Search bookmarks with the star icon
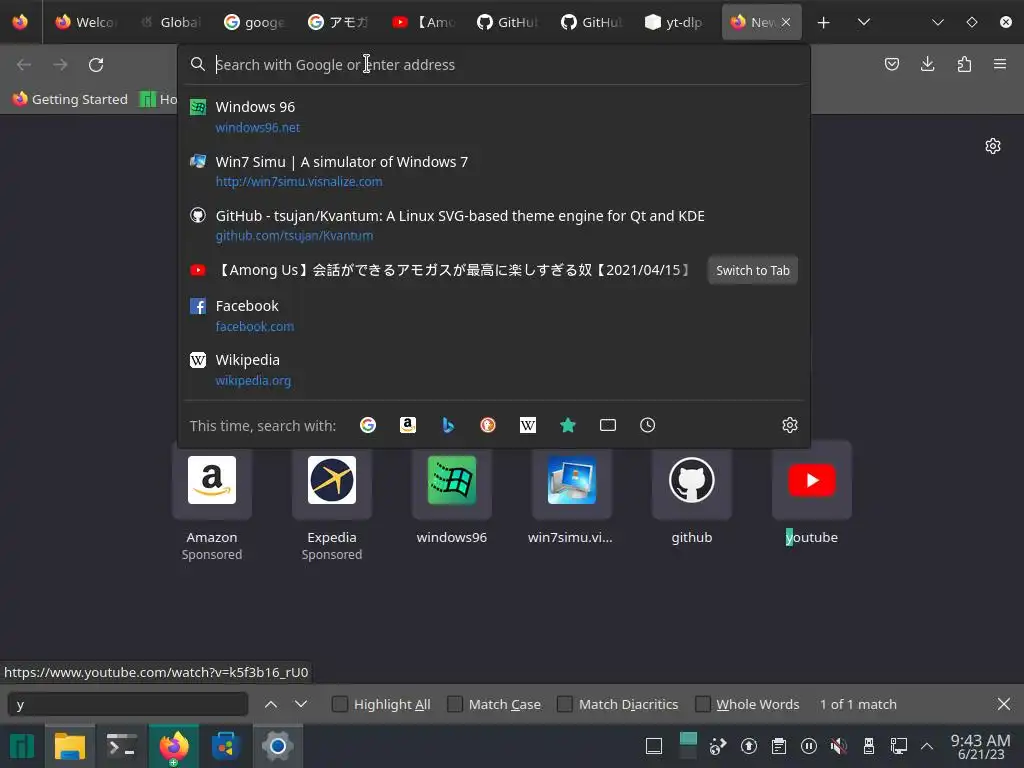Viewport: 1024px width, 768px height. click(568, 425)
